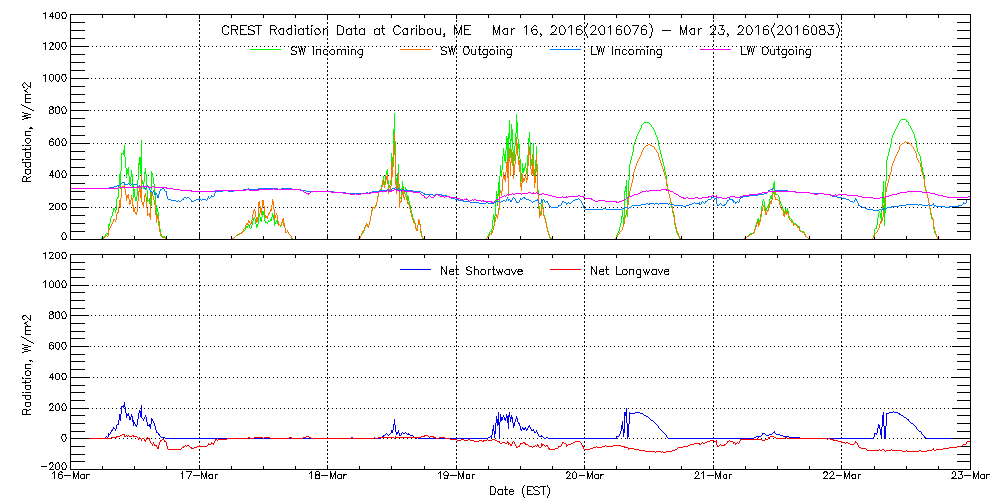This screenshot has height=500, width=1000.
Task: Click the blue Net Shortwave legend line
Action: [415, 270]
